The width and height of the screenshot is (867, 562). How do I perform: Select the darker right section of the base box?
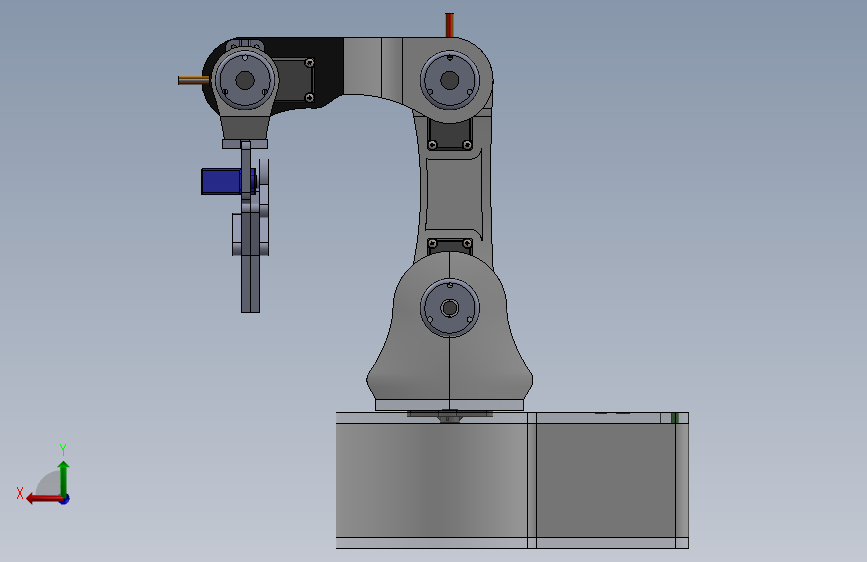(x=606, y=480)
